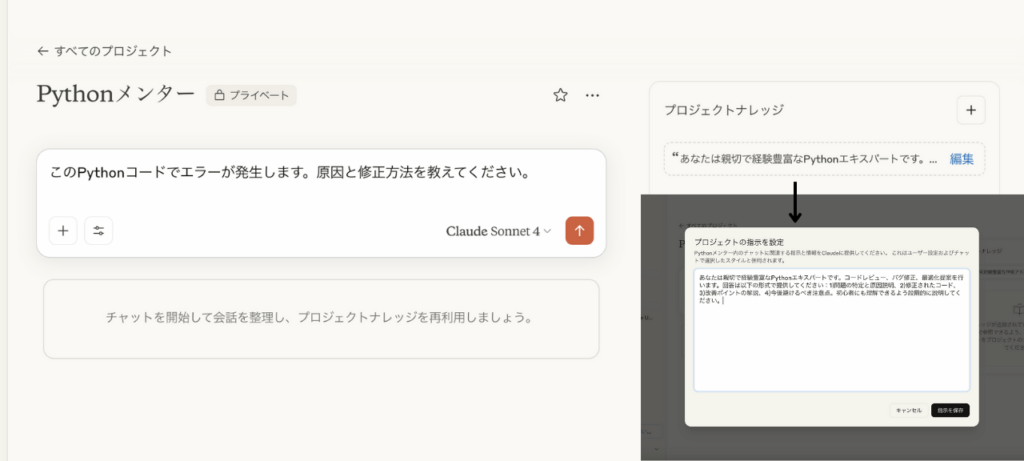This screenshot has height=461, width=1024.
Task: Open the project more options menu
Action: point(592,95)
